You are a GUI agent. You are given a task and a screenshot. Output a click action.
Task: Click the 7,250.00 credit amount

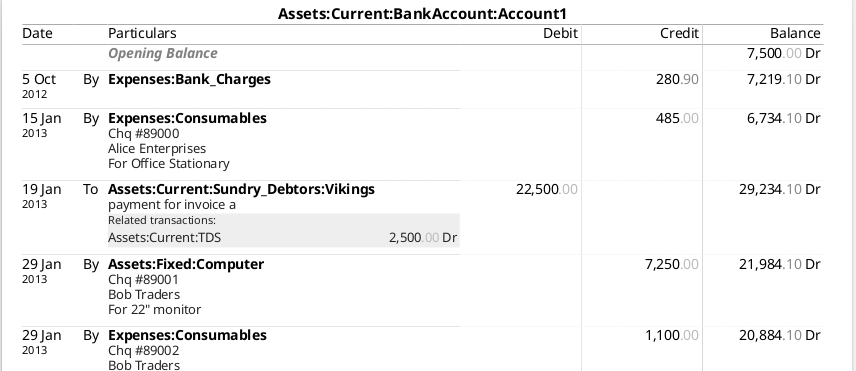coord(671,264)
